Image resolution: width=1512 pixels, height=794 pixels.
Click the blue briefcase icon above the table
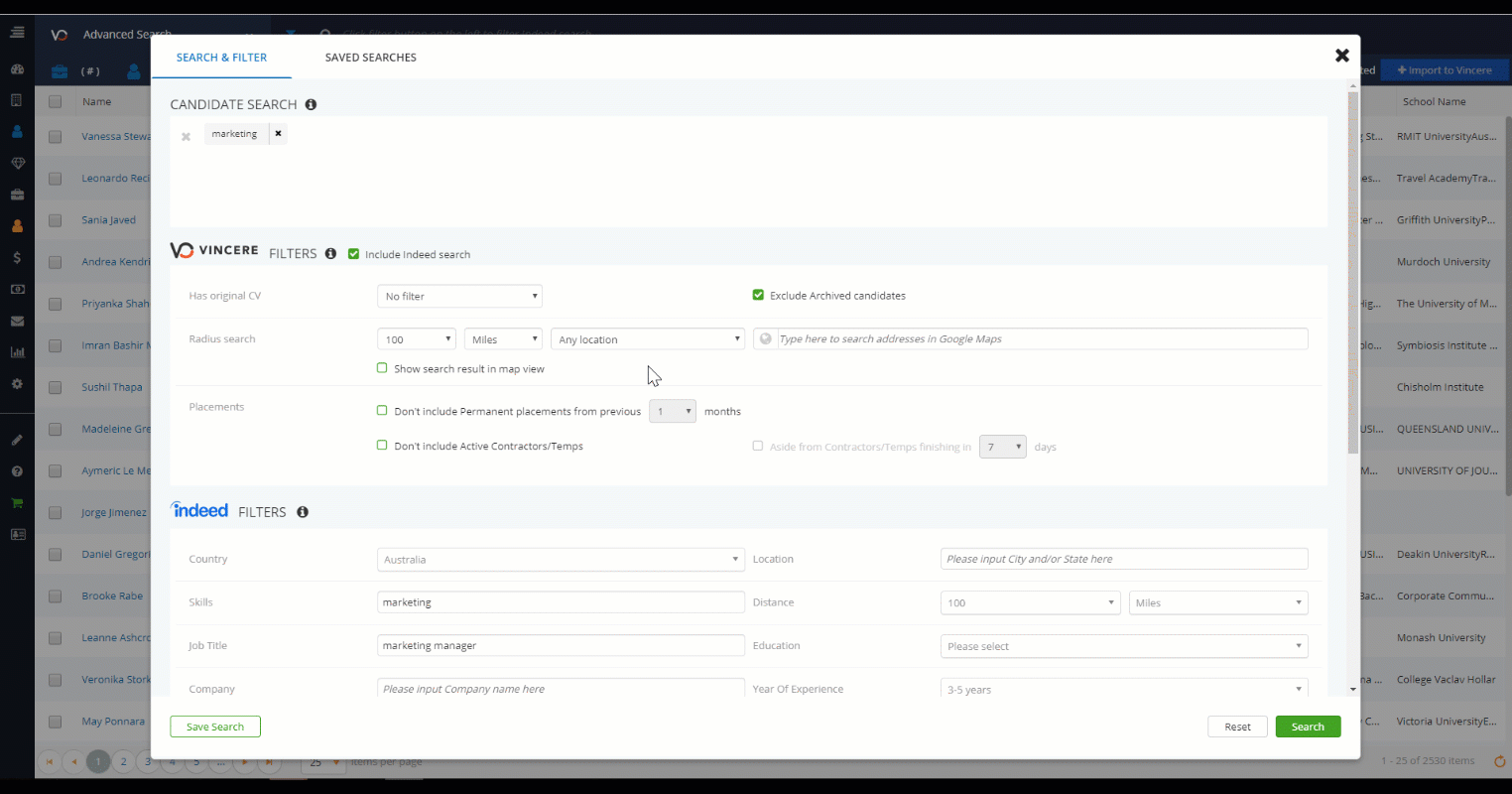point(60,70)
